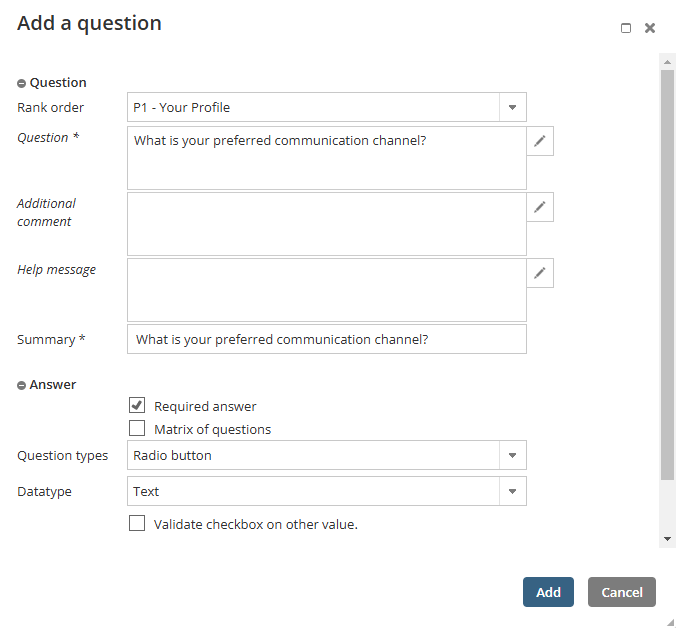Close the Add a question dialog
Screen dimensions: 676x628
pyautogui.click(x=650, y=28)
